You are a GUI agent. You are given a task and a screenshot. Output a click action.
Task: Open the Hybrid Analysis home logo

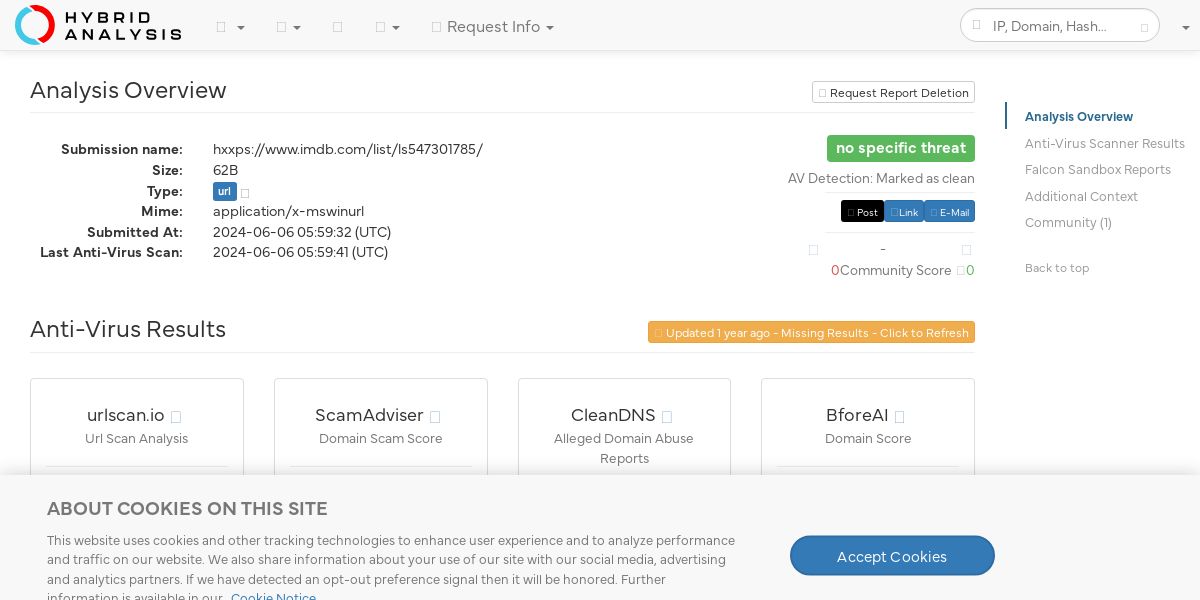98,25
